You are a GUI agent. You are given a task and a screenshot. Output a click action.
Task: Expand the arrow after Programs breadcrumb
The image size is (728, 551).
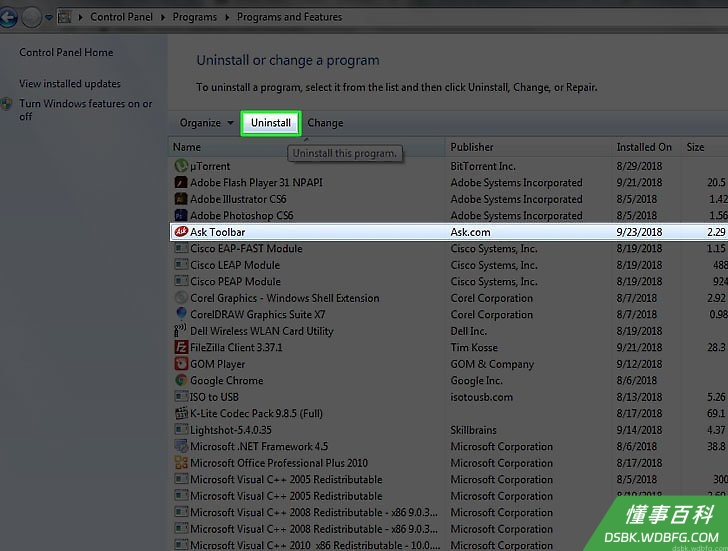click(227, 17)
